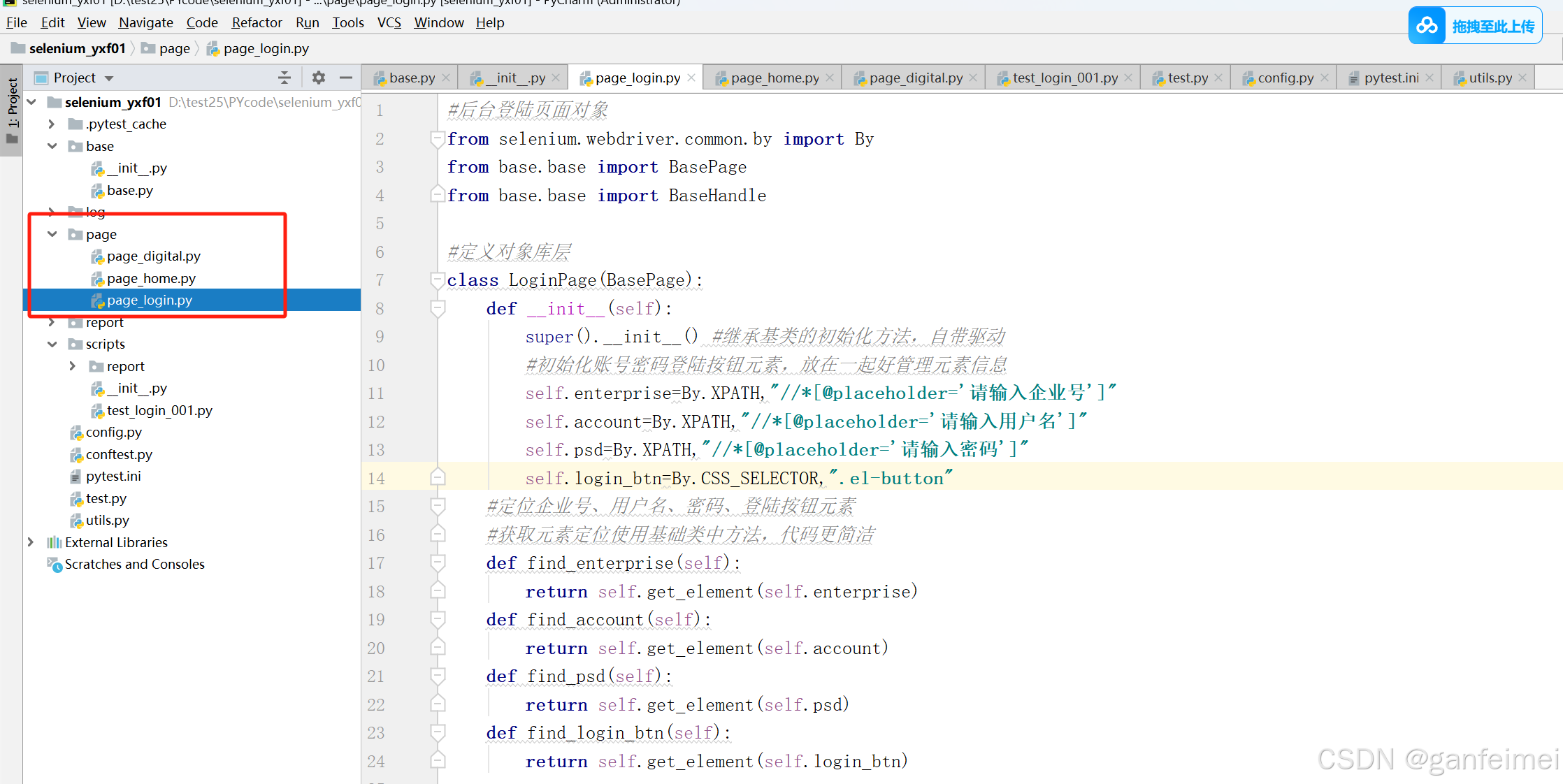
Task: Expand External Libraries node
Action: pyautogui.click(x=31, y=542)
